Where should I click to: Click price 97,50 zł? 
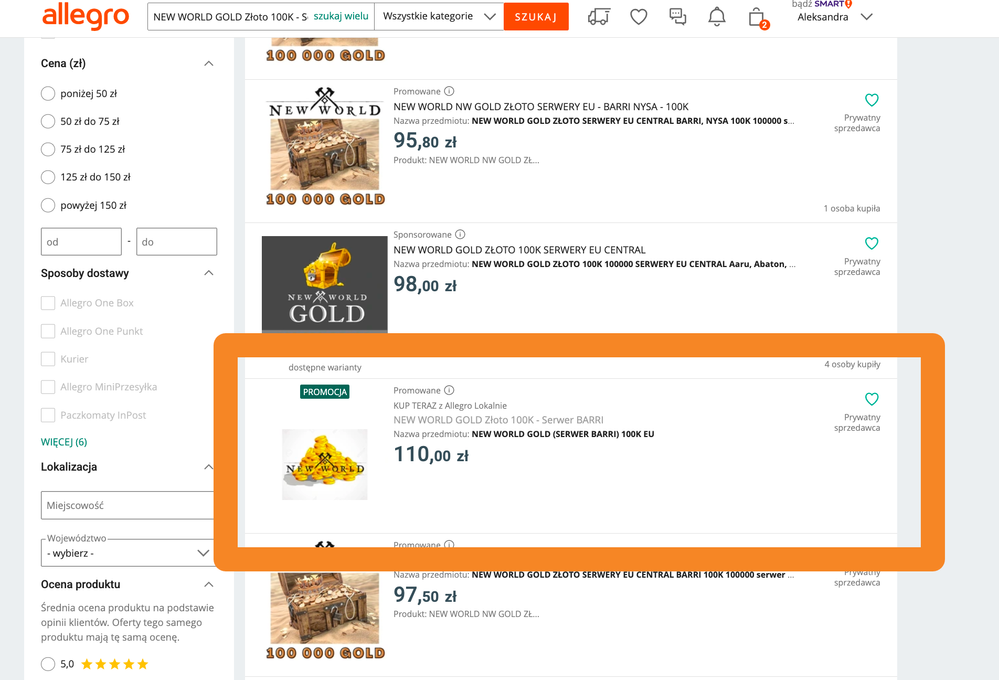tap(425, 595)
